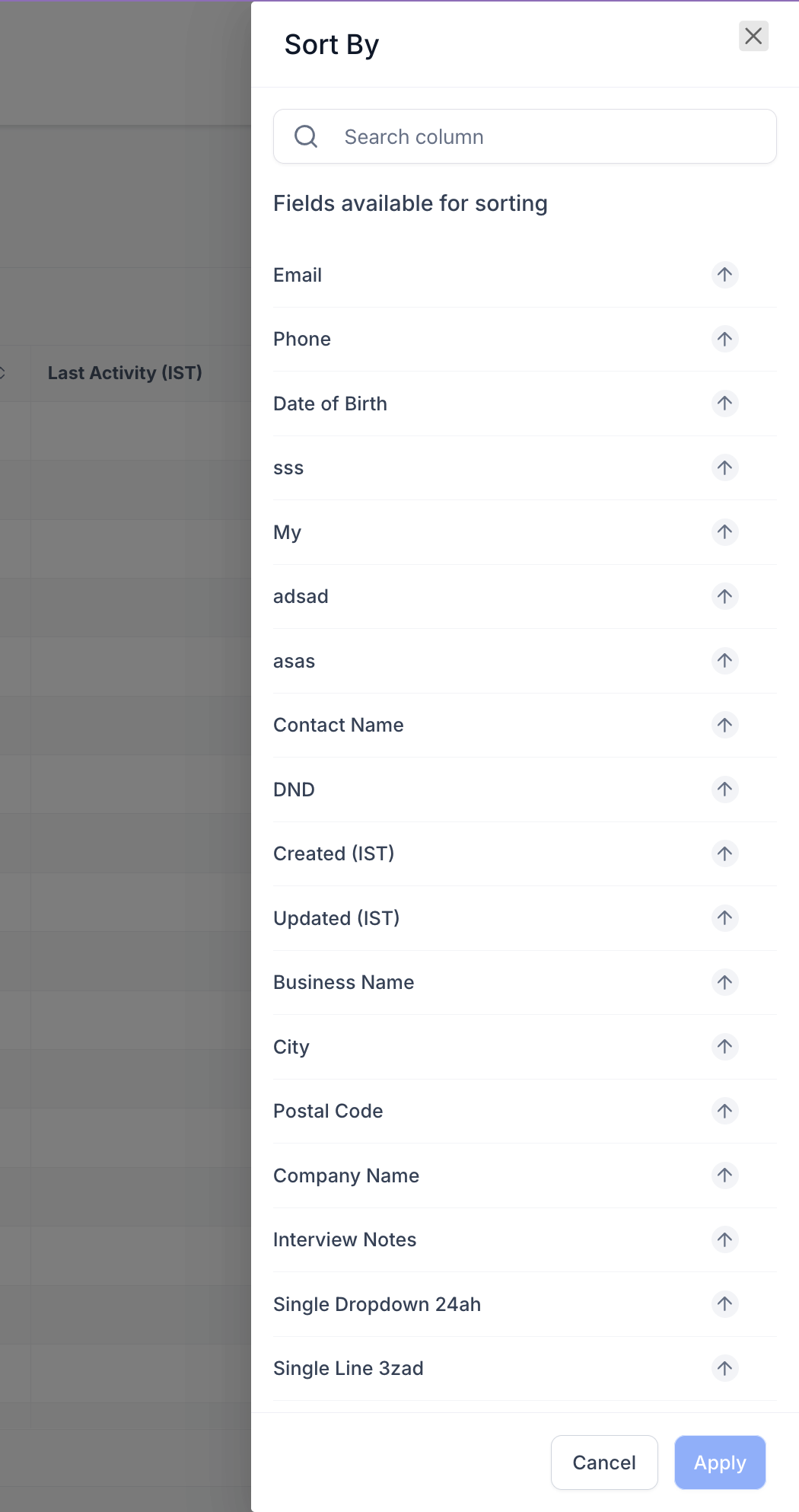Screen dimensions: 799x1512
Task: Sort ascending by Created (IST)
Action: coord(724,853)
